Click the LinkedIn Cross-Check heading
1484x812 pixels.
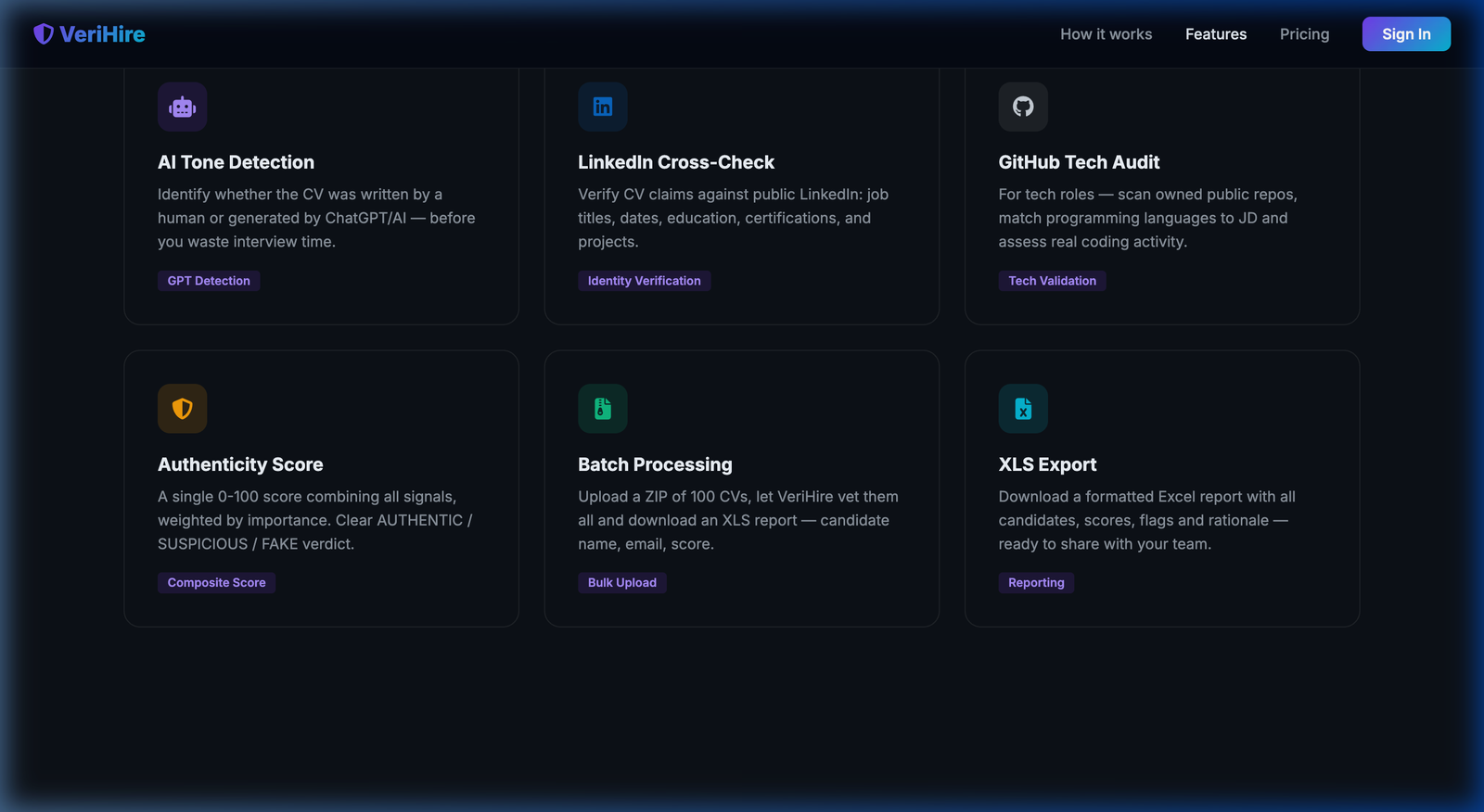676,162
